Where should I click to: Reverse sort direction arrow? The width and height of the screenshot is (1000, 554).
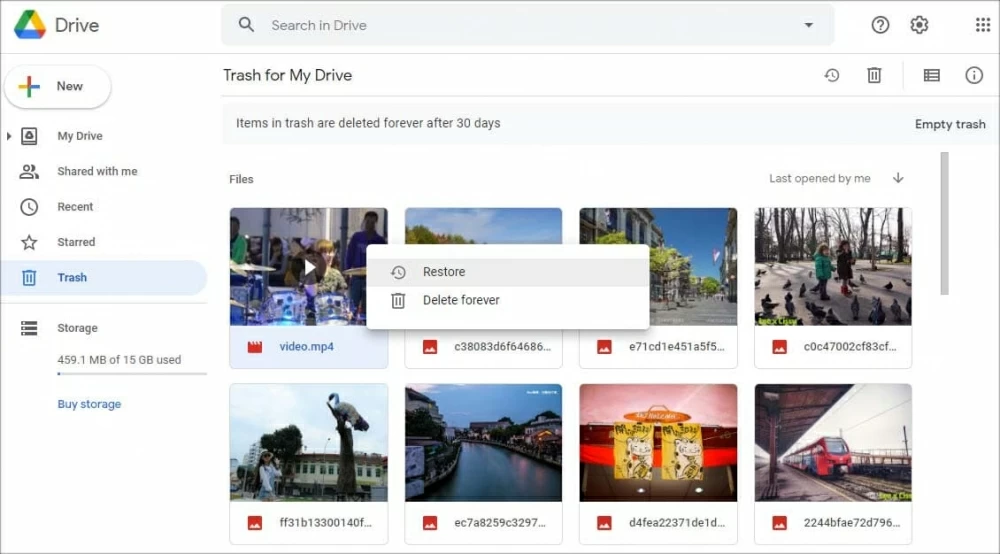click(898, 178)
